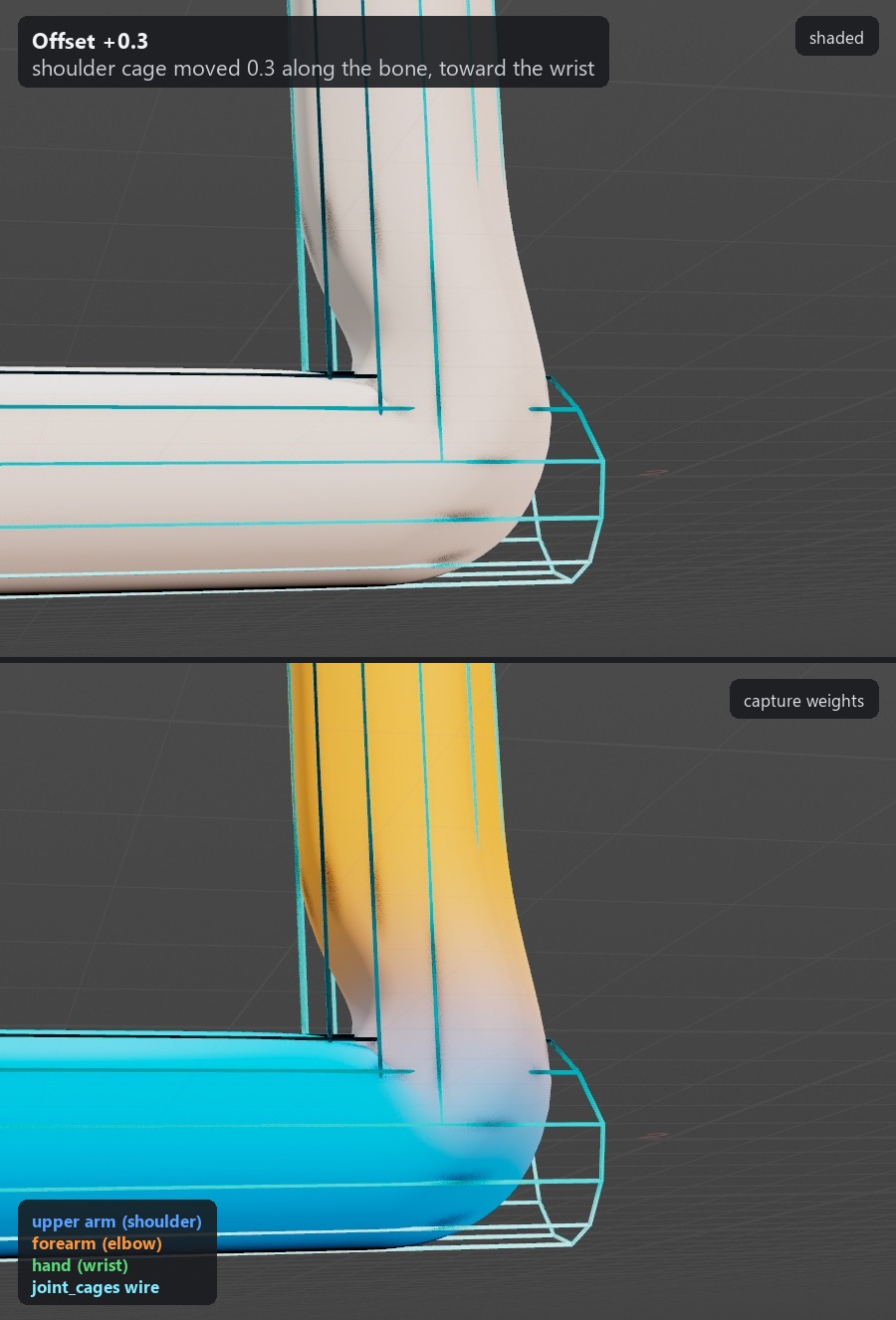
Task: Select the "joint_cages wire" legend entry
Action: tap(96, 1287)
